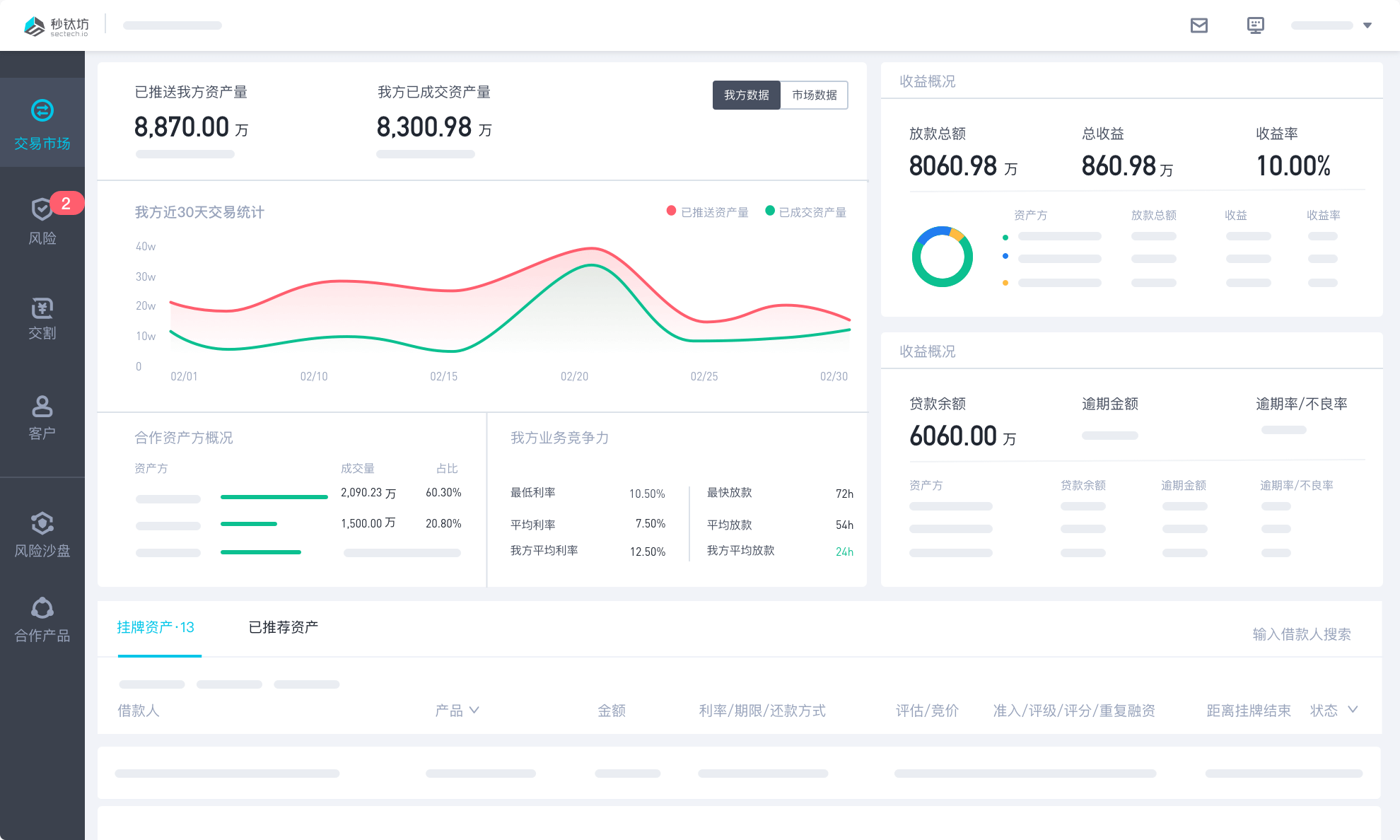The height and width of the screenshot is (840, 1400).
Task: Click the donut chart in 收益概况
Action: (x=942, y=257)
